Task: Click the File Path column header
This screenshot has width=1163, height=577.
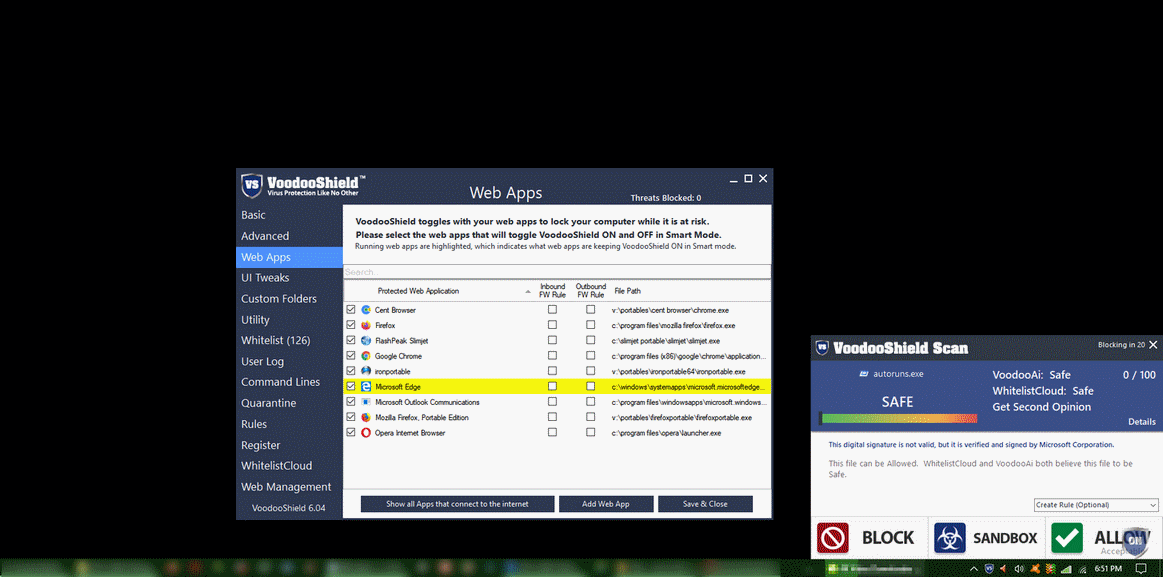Action: 627,291
